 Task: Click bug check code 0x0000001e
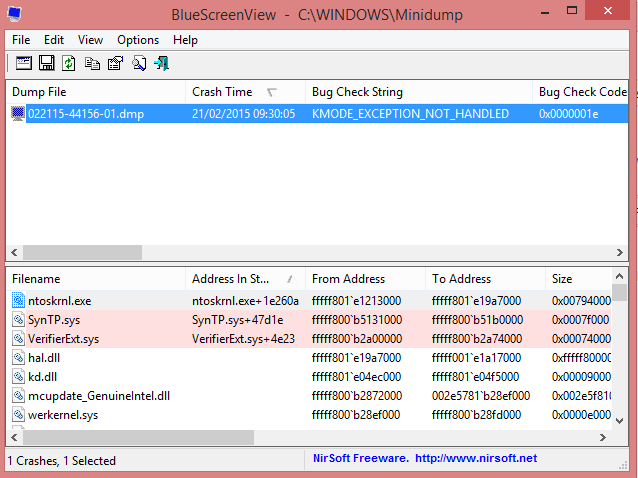[568, 113]
